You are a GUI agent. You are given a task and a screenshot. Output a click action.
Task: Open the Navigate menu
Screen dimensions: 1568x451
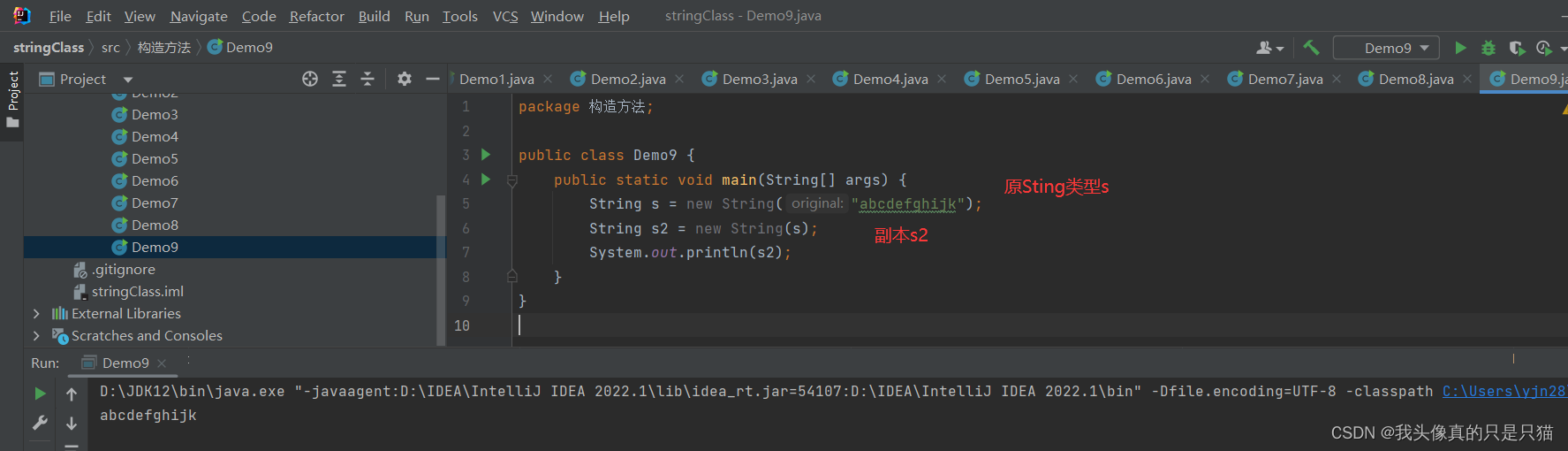[x=199, y=16]
